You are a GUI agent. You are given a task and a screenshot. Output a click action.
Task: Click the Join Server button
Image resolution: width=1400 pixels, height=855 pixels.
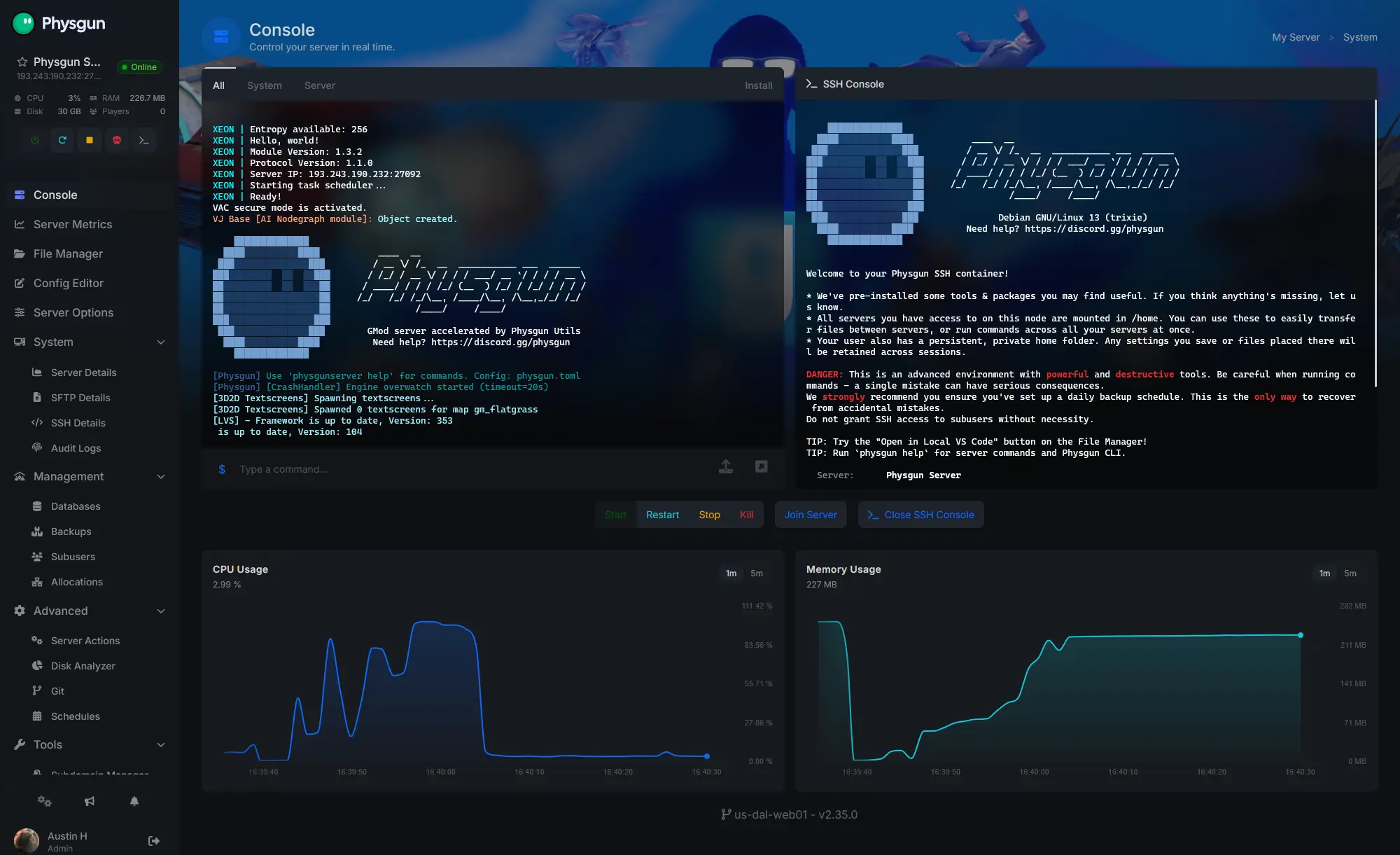[x=811, y=515]
